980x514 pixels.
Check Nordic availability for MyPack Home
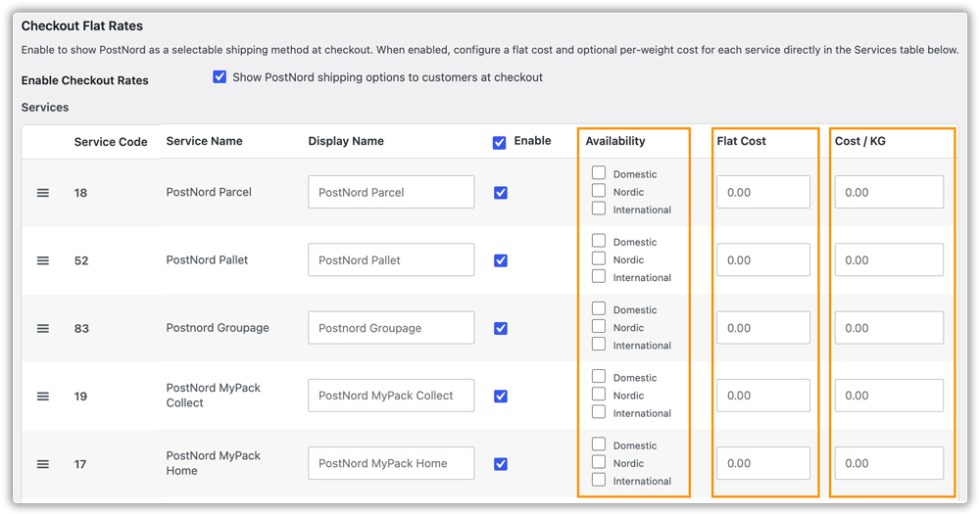[599, 461]
